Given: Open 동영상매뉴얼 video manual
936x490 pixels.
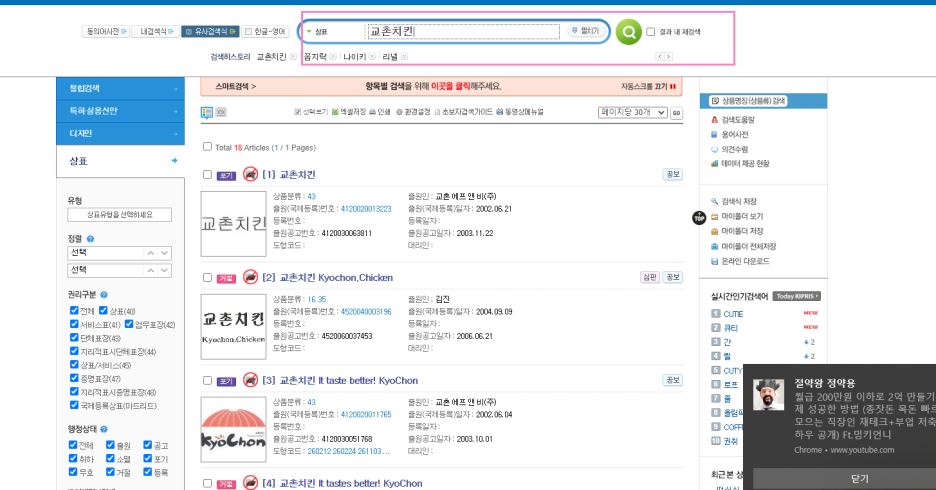Looking at the screenshot, I should pyautogui.click(x=520, y=112).
